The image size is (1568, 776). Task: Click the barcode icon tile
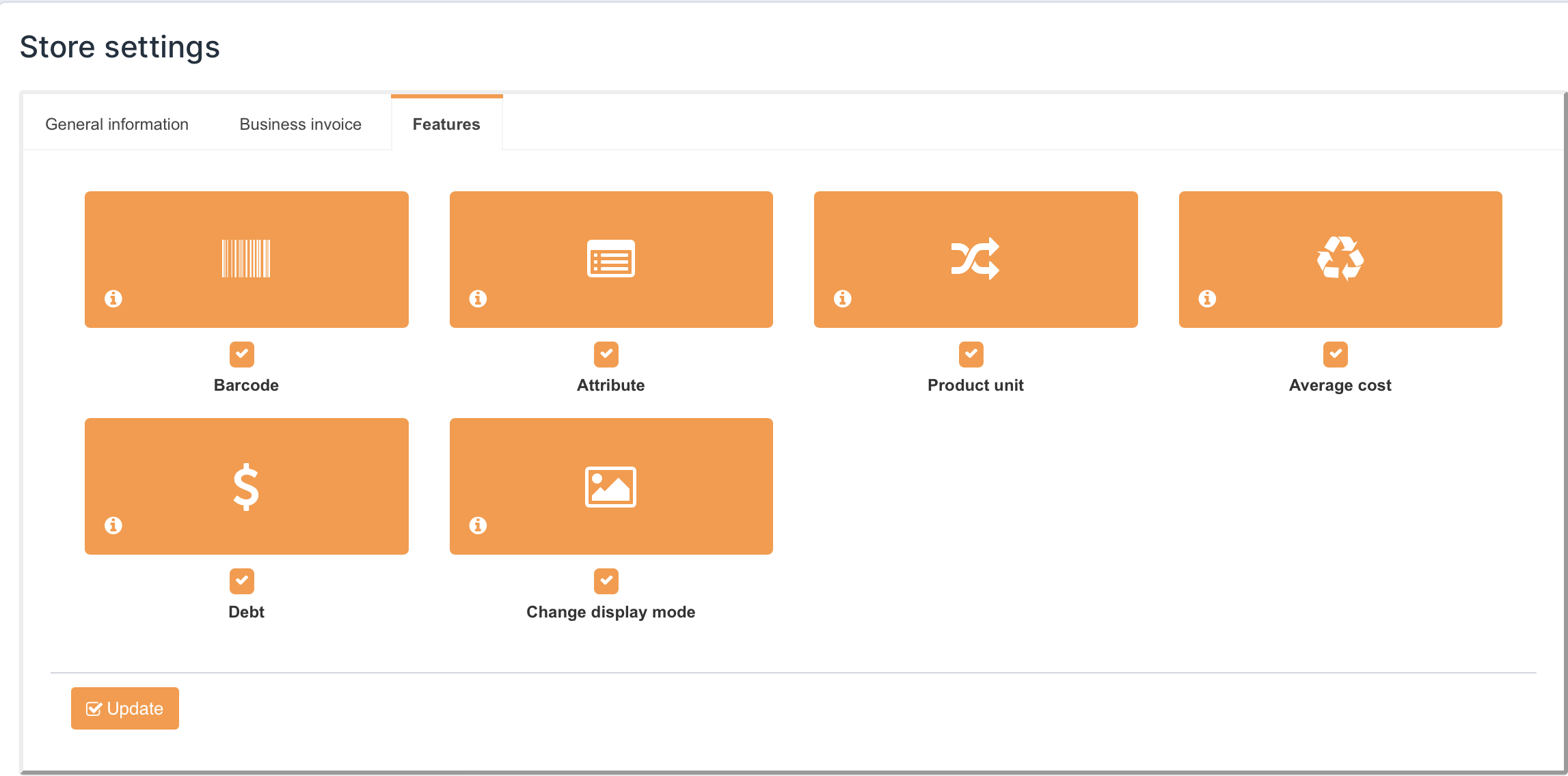point(246,259)
